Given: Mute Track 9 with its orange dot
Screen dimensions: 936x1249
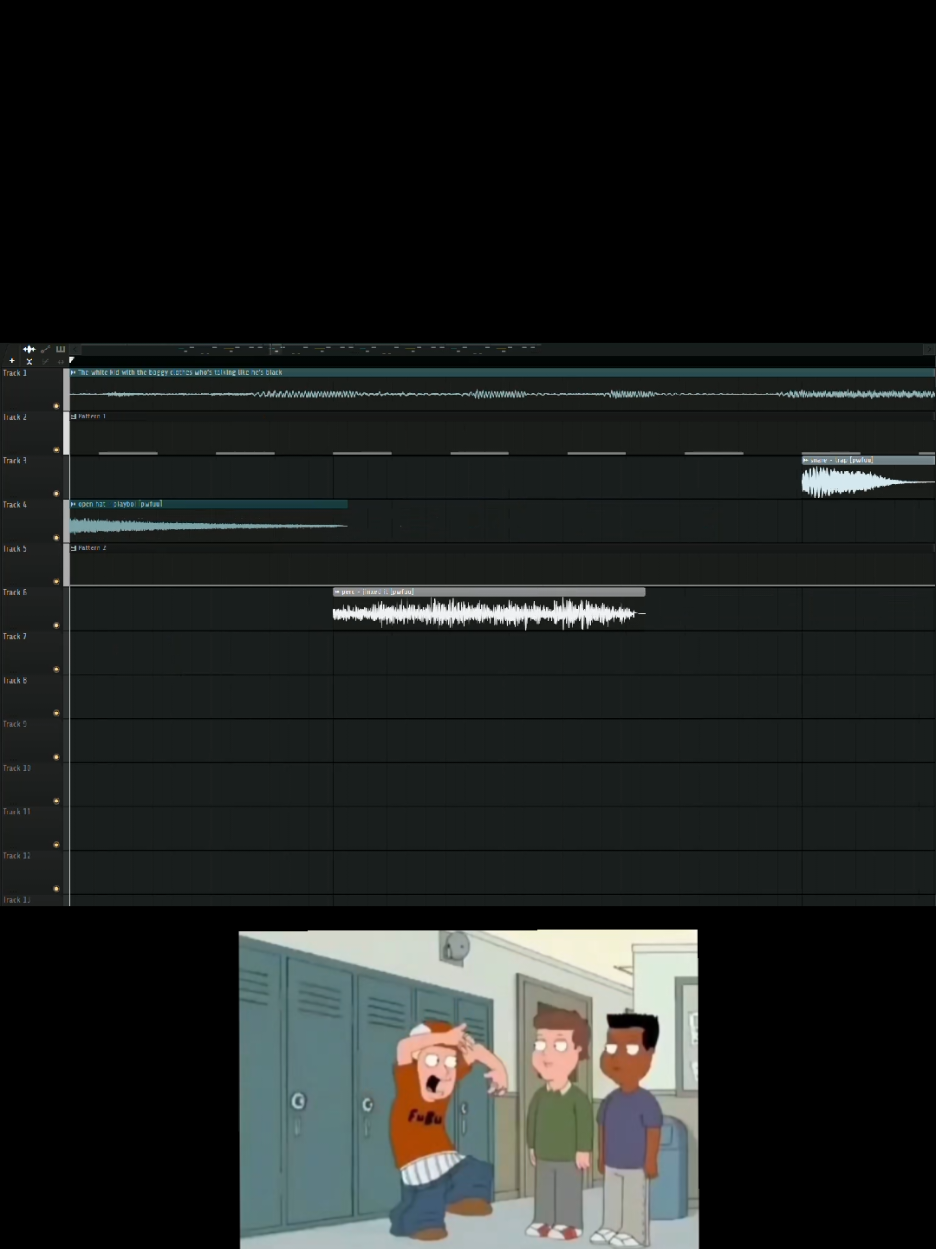Looking at the screenshot, I should click(56, 758).
